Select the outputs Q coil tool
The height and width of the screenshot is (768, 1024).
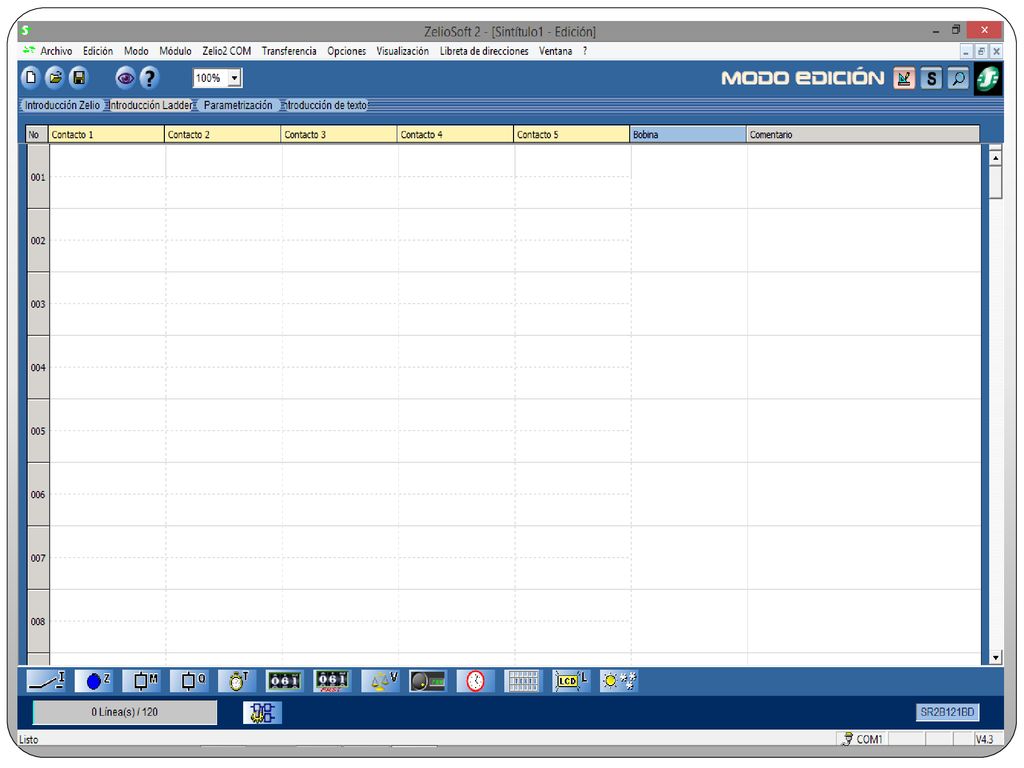tap(189, 681)
